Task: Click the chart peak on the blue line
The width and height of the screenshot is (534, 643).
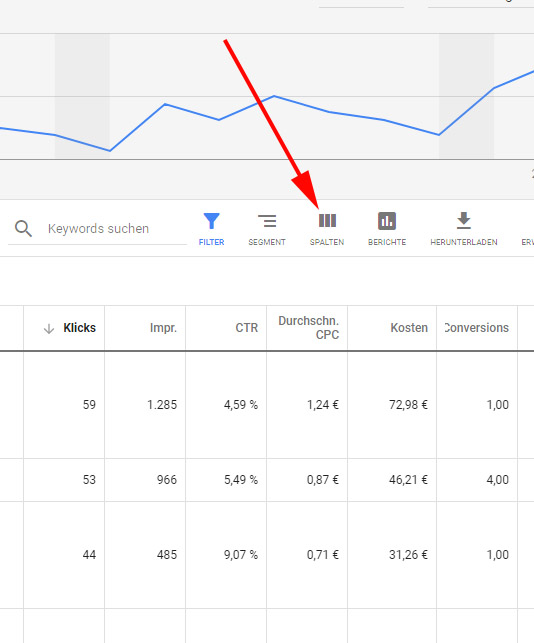Action: [274, 96]
